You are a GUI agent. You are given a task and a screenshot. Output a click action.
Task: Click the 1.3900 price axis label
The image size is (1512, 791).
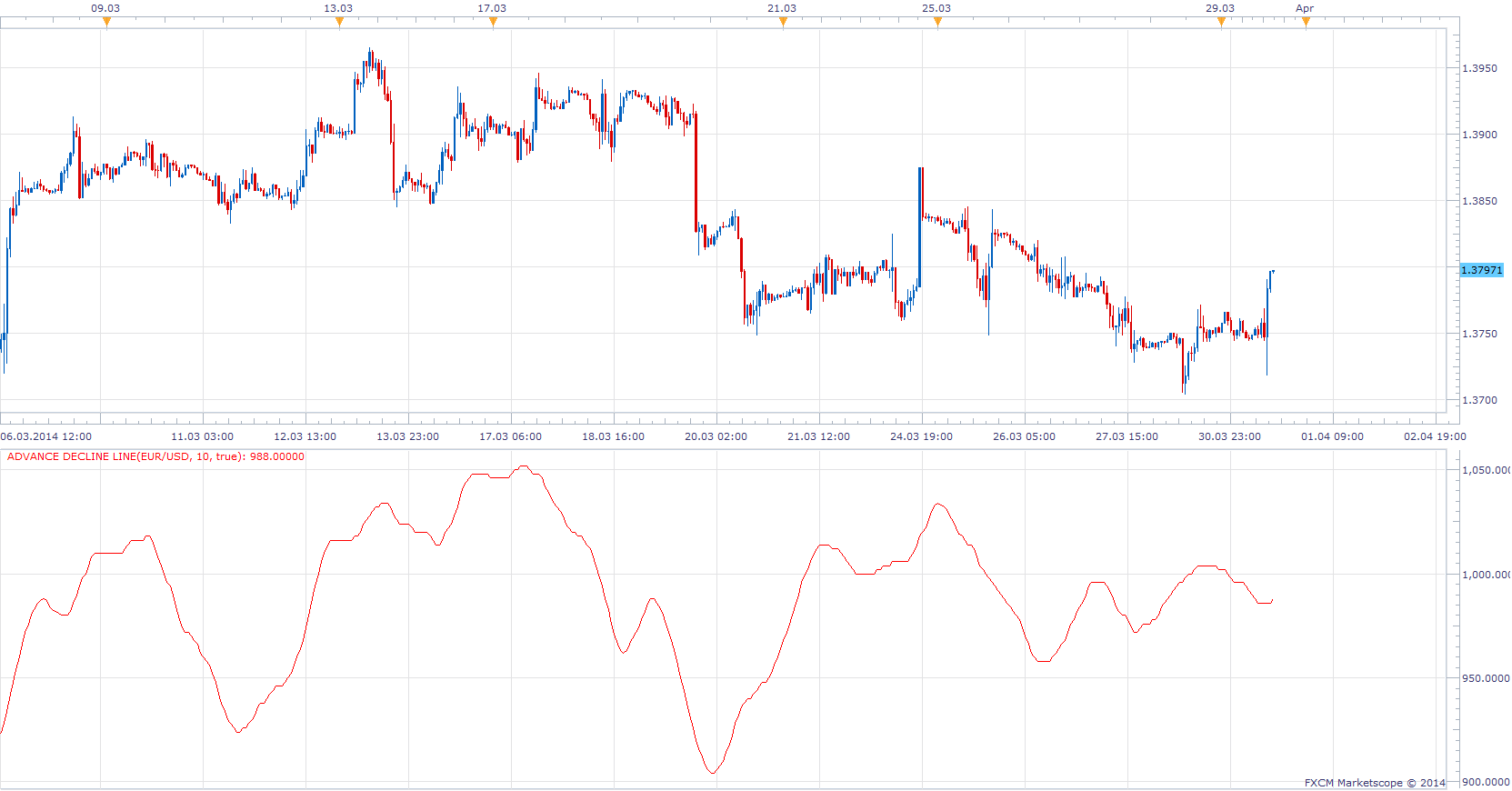1479,135
